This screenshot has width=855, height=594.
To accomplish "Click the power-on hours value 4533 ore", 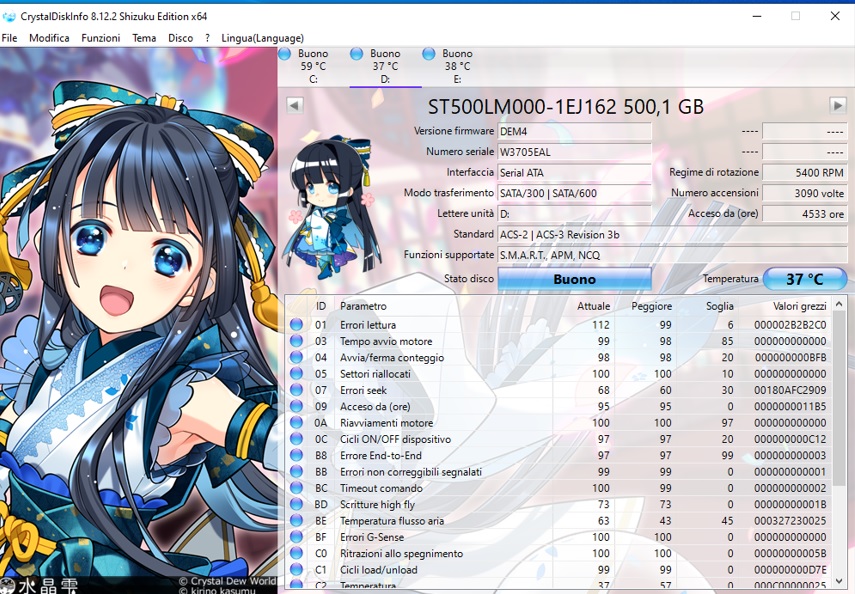I will click(805, 214).
